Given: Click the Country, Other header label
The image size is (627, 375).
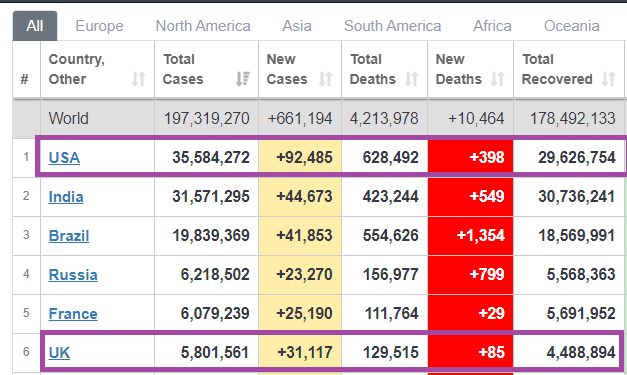Looking at the screenshot, I should tap(76, 69).
